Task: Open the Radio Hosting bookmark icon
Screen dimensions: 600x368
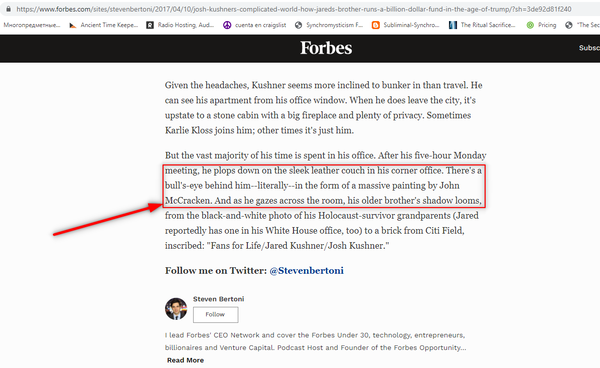Action: (x=150, y=25)
